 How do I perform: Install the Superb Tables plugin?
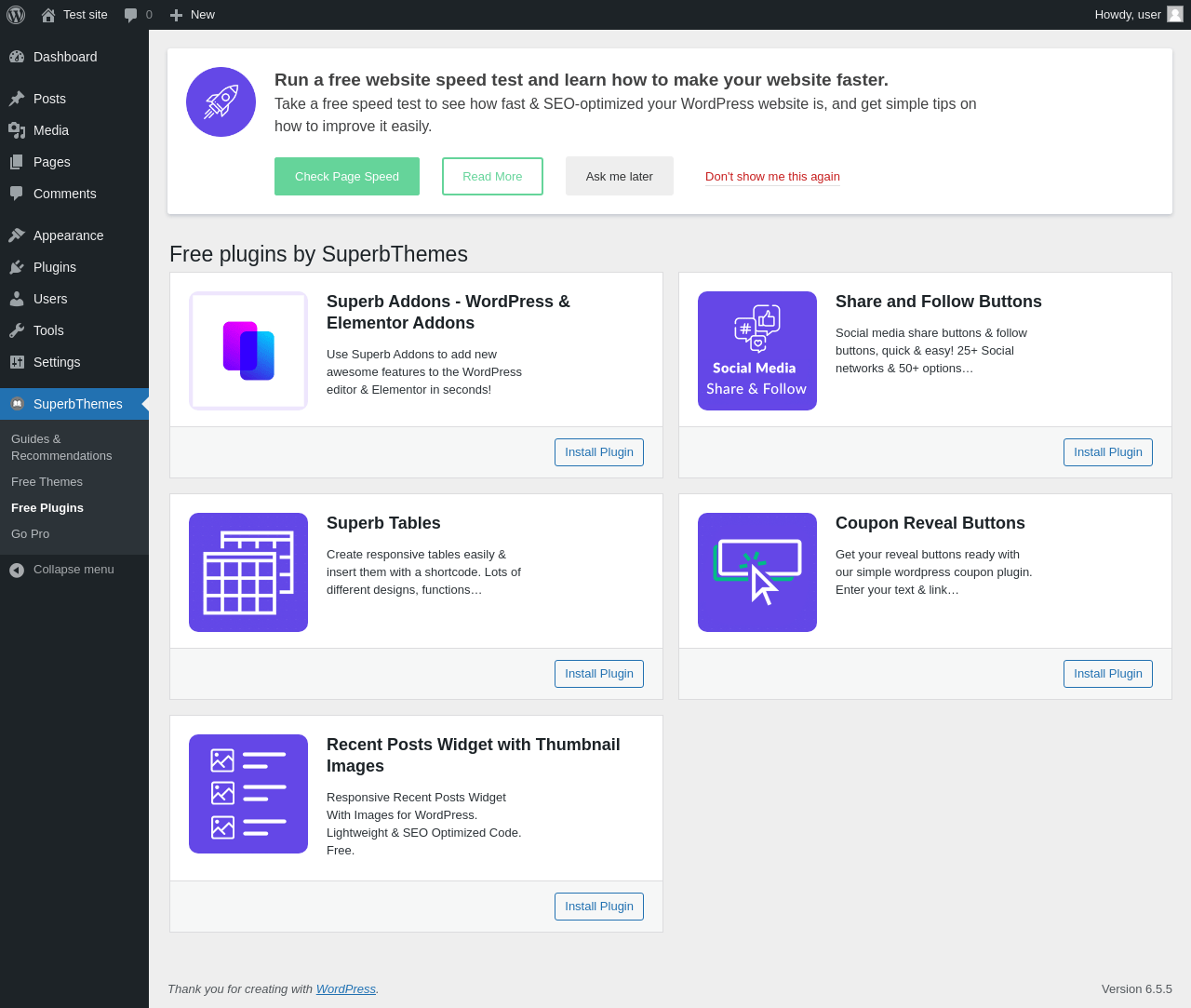click(599, 674)
